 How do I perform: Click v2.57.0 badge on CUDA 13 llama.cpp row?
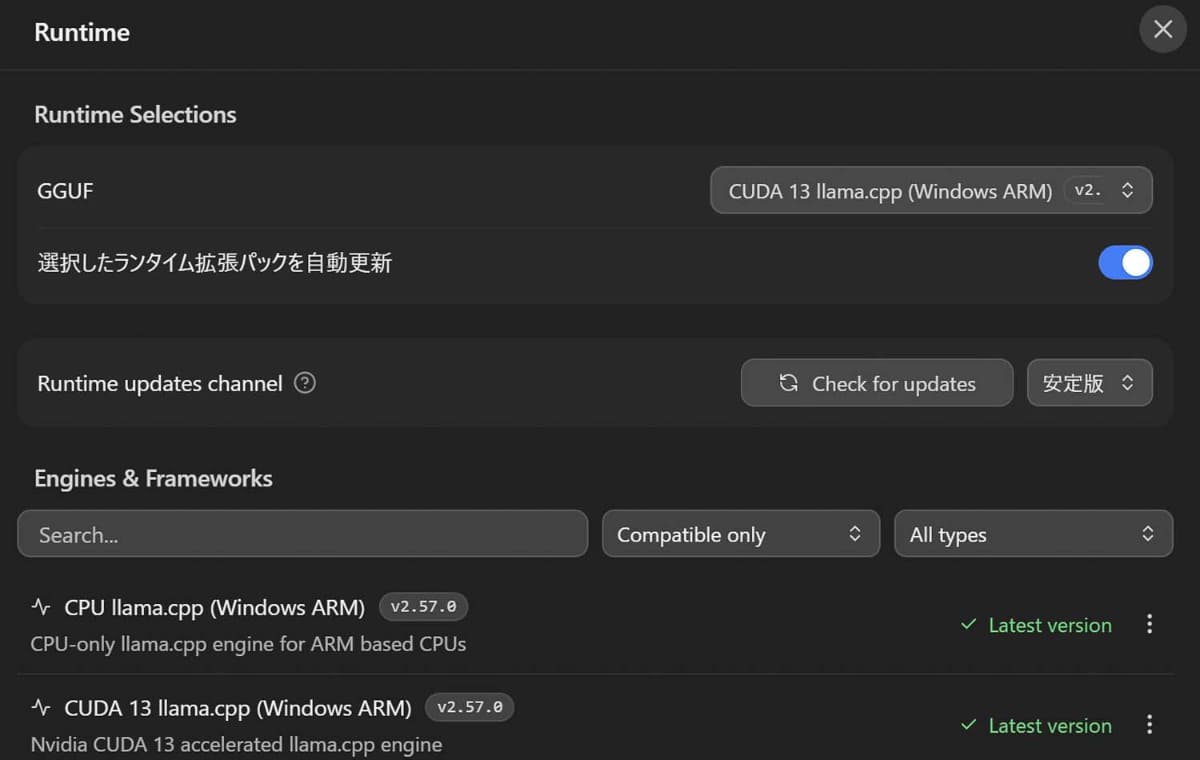click(470, 708)
